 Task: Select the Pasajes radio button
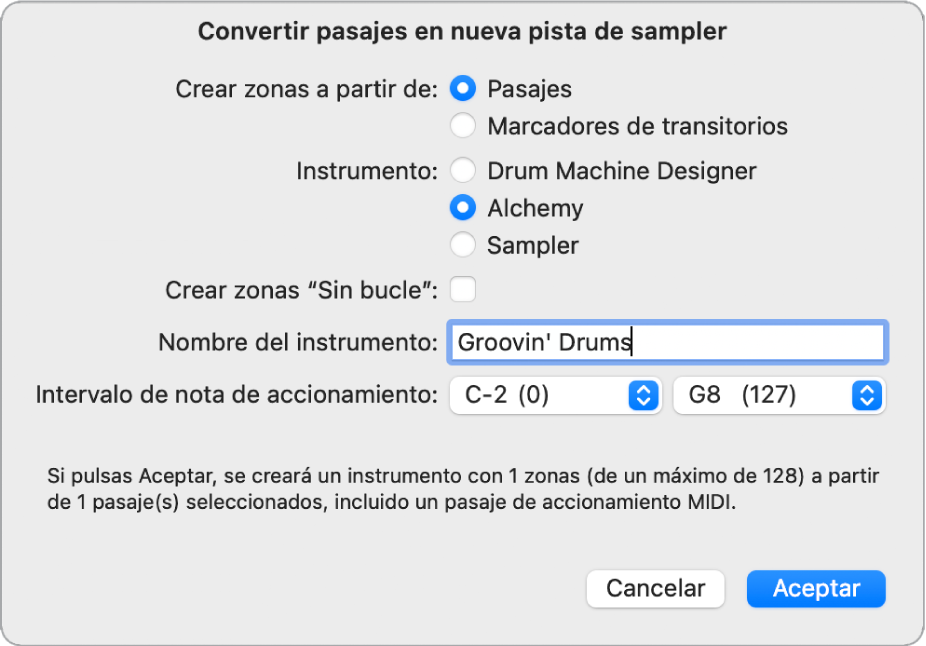click(463, 89)
